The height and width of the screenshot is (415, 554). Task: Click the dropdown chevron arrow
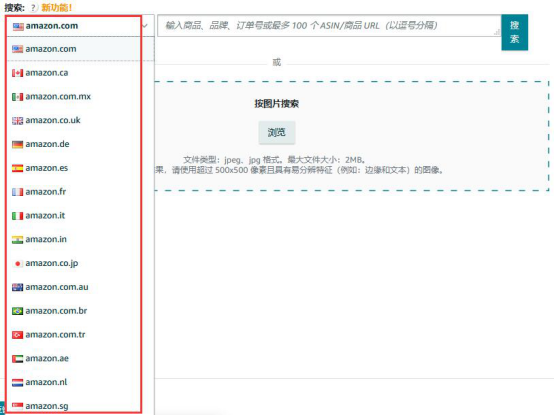[145, 26]
